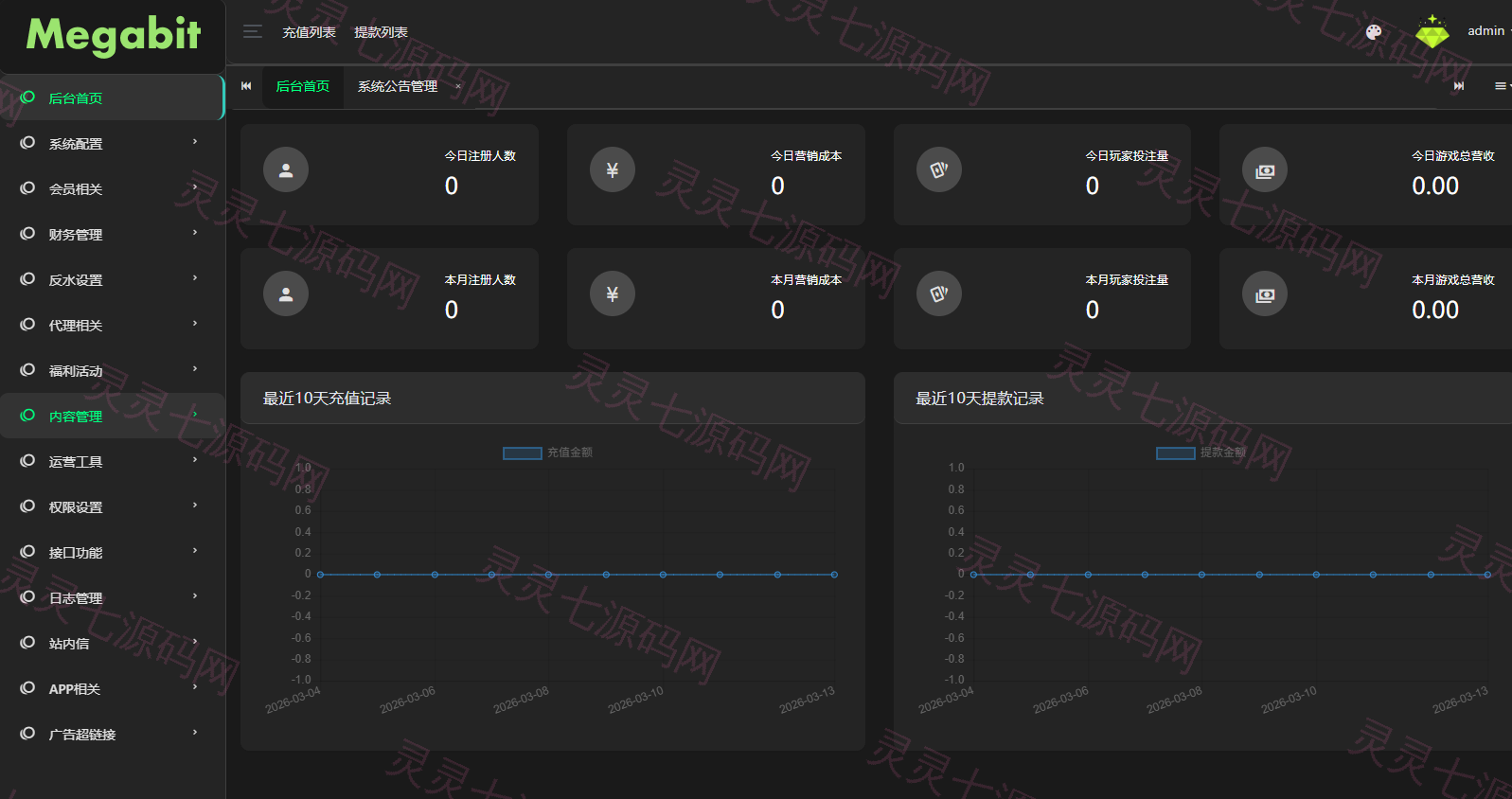
Task: Click the money icon in the 今日游戏总营收 card
Action: coord(1265,170)
